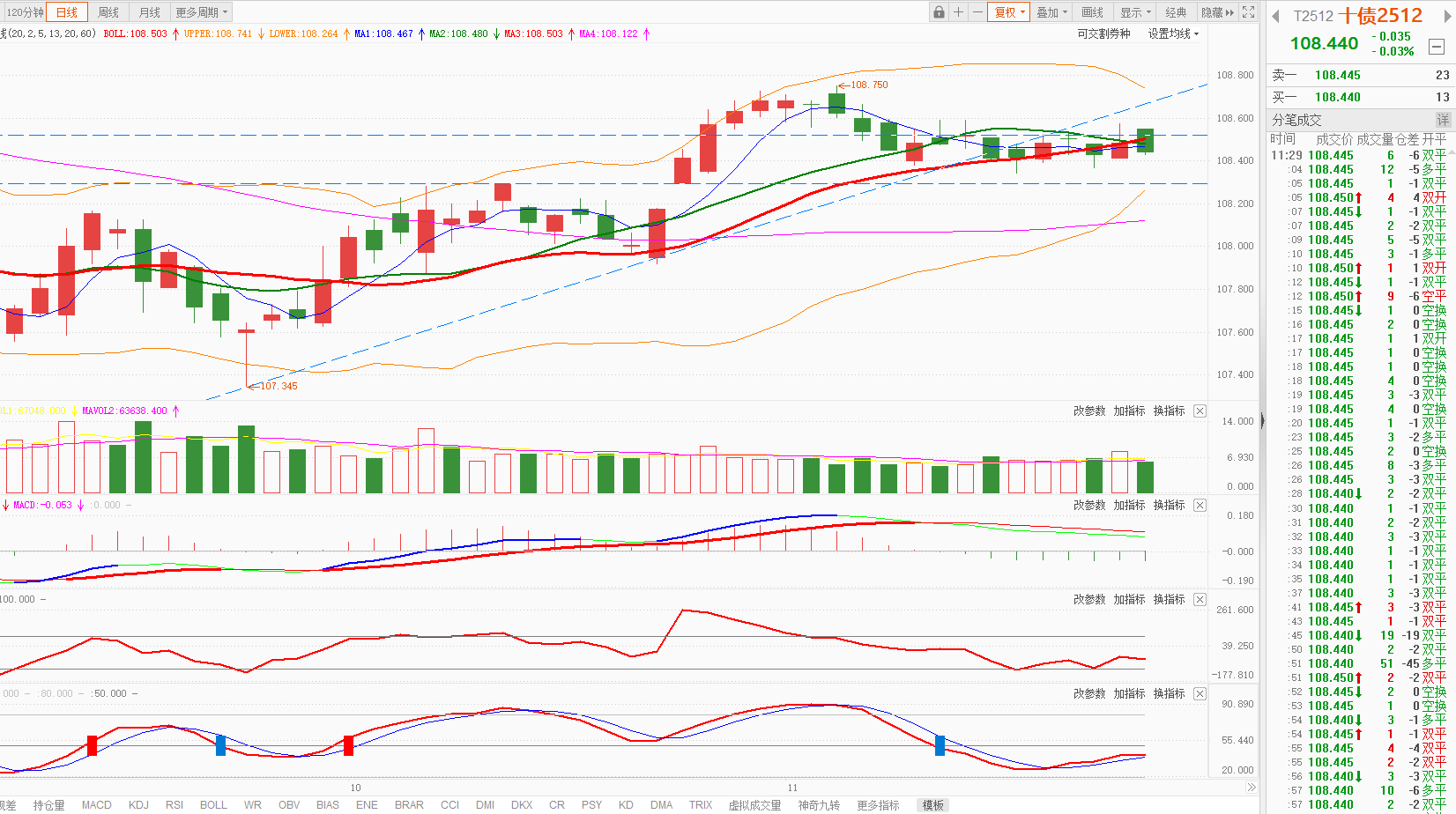1456x814 pixels.
Task: Select the 周线 weekly tab
Action: tap(108, 12)
